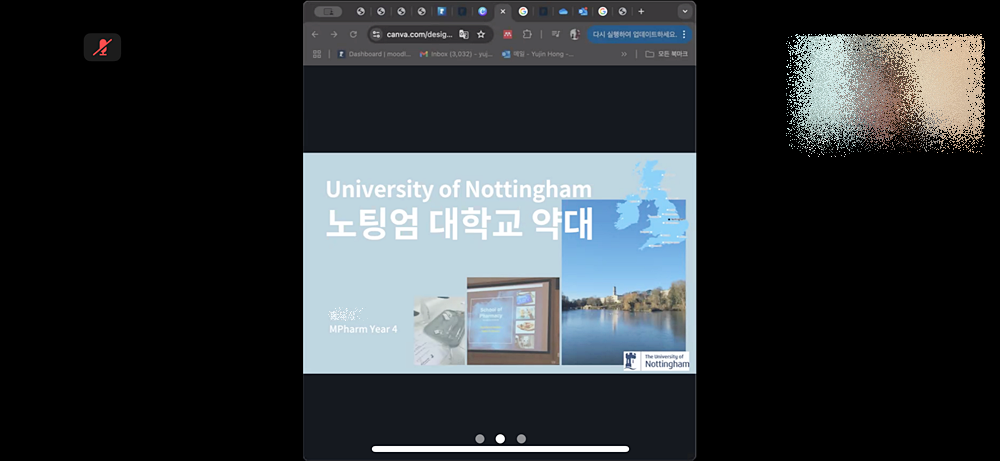Select the University of Nottingham title text
This screenshot has height=461, width=1000.
click(459, 189)
